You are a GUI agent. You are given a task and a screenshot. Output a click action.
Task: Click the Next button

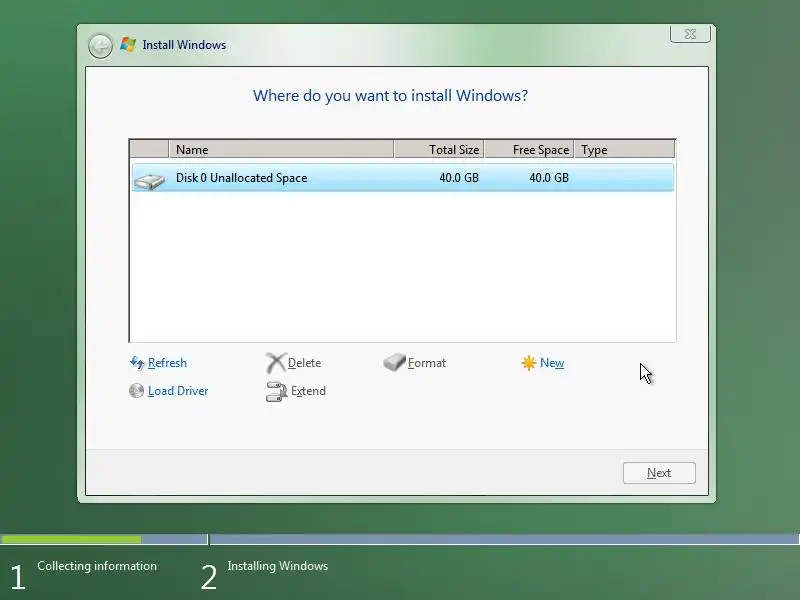(x=659, y=473)
